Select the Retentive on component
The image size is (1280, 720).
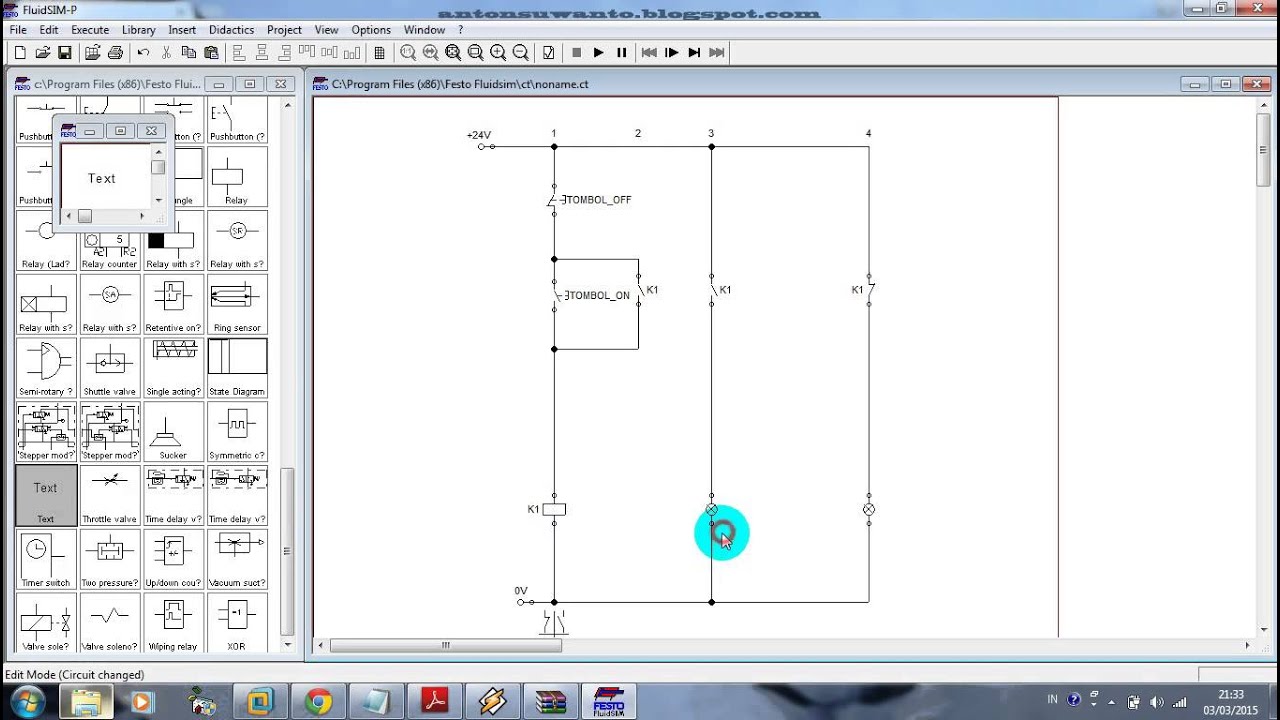pyautogui.click(x=173, y=304)
